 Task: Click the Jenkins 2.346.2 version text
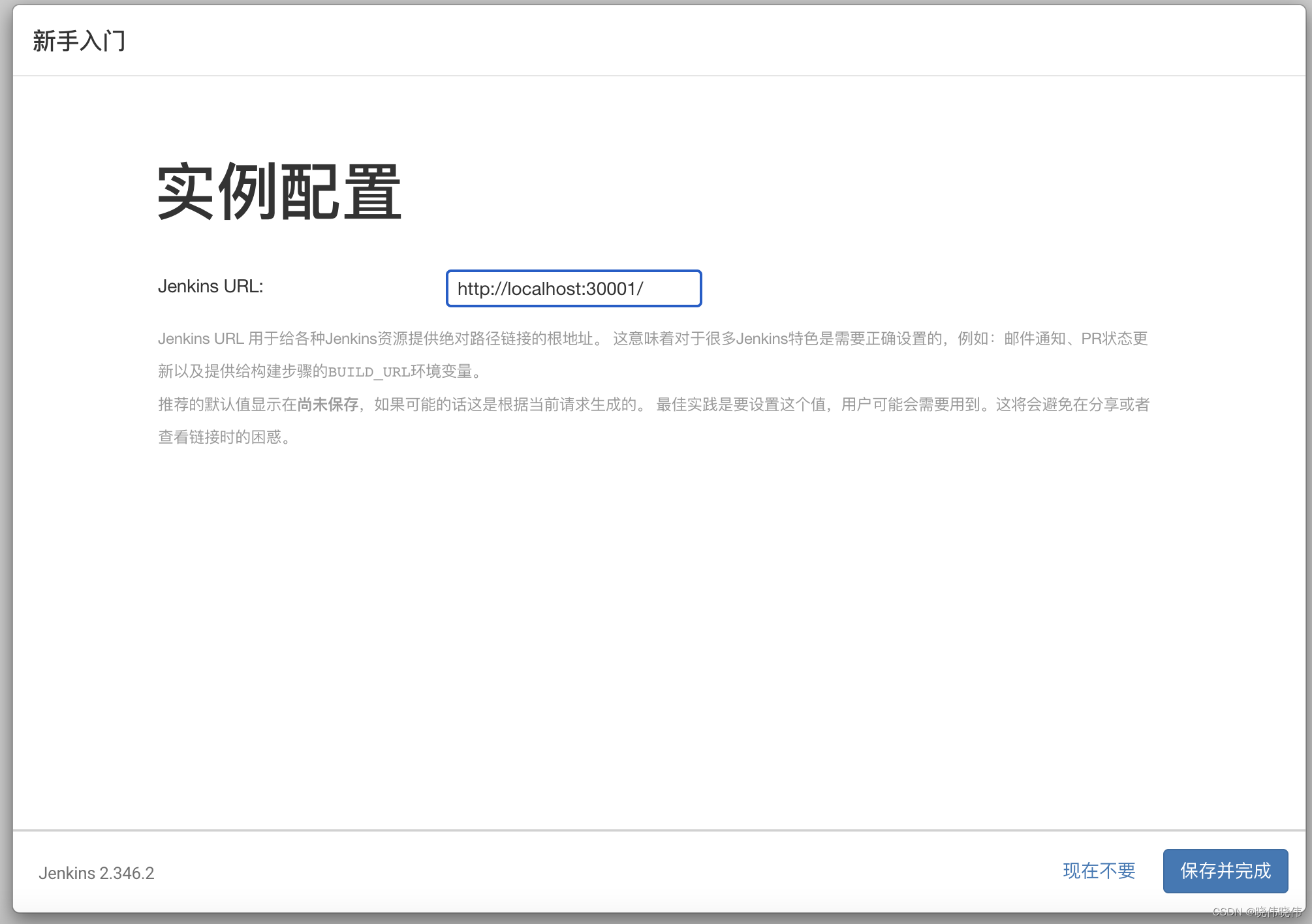[97, 873]
